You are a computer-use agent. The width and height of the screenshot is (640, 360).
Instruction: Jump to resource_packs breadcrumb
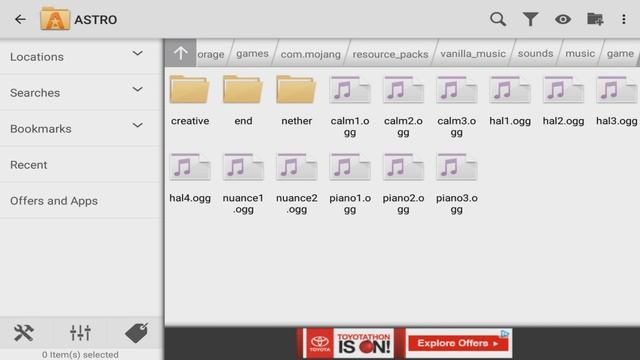click(x=390, y=53)
